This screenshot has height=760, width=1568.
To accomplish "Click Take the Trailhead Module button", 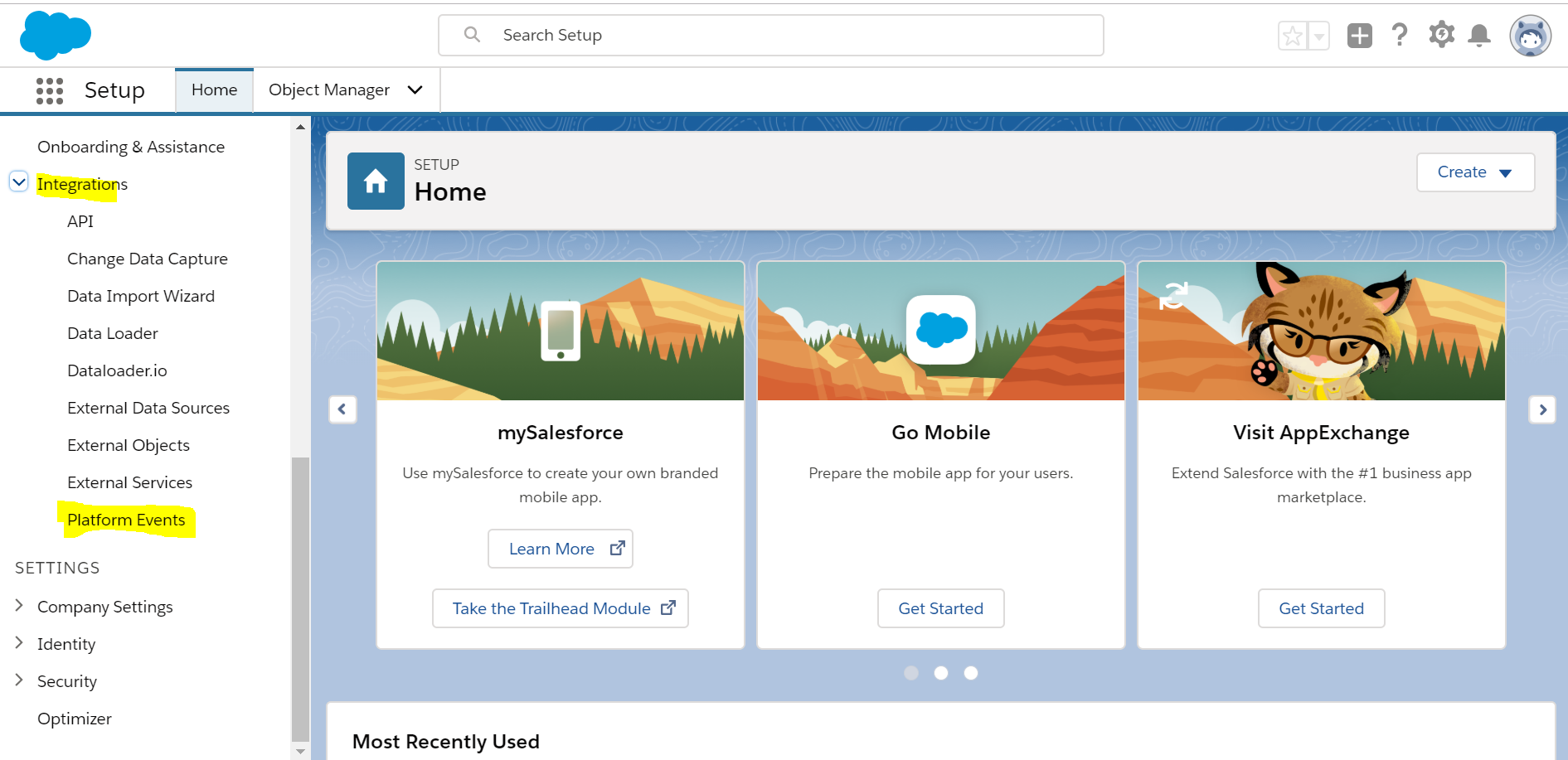I will point(561,608).
